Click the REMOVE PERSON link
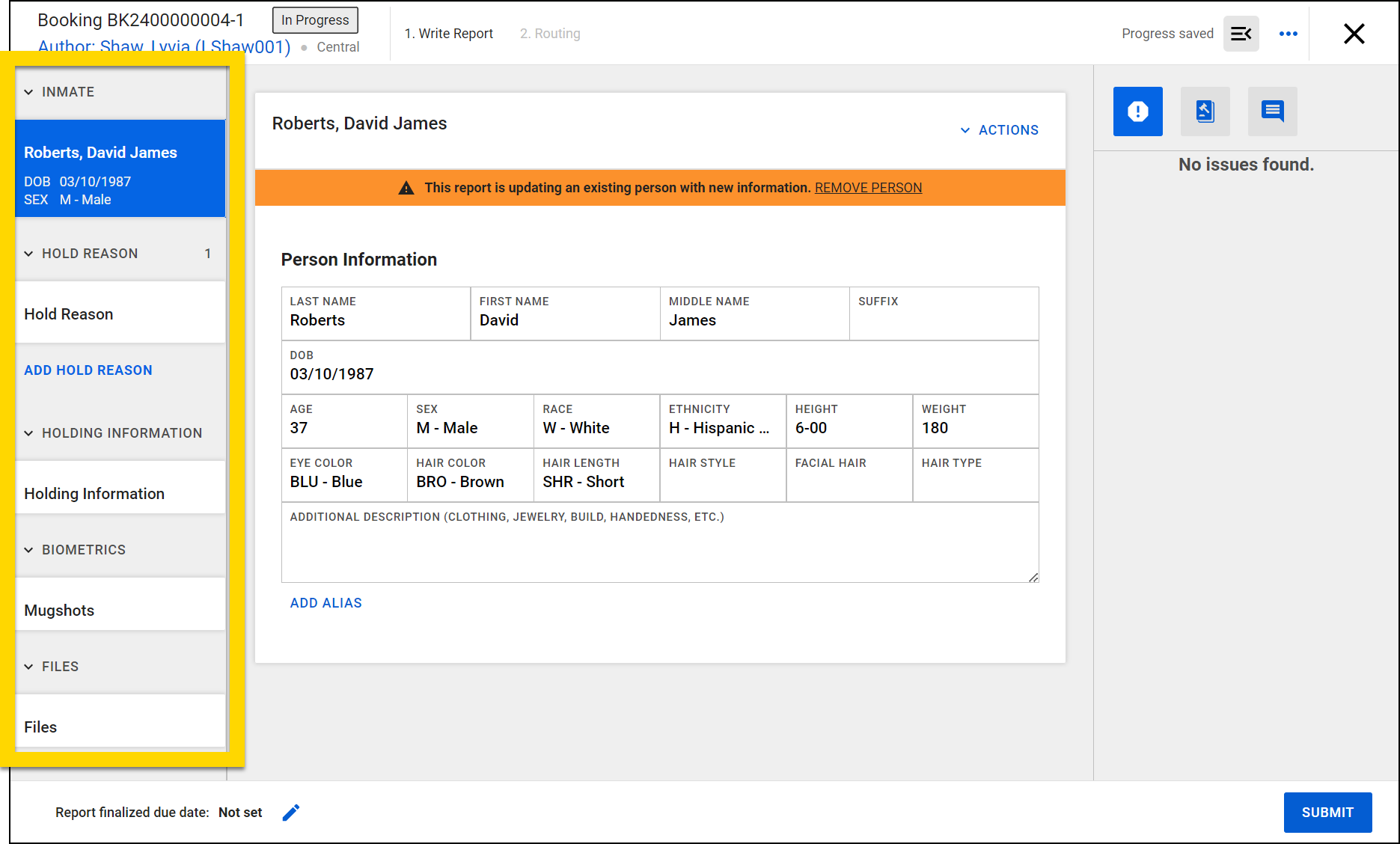 [x=868, y=187]
